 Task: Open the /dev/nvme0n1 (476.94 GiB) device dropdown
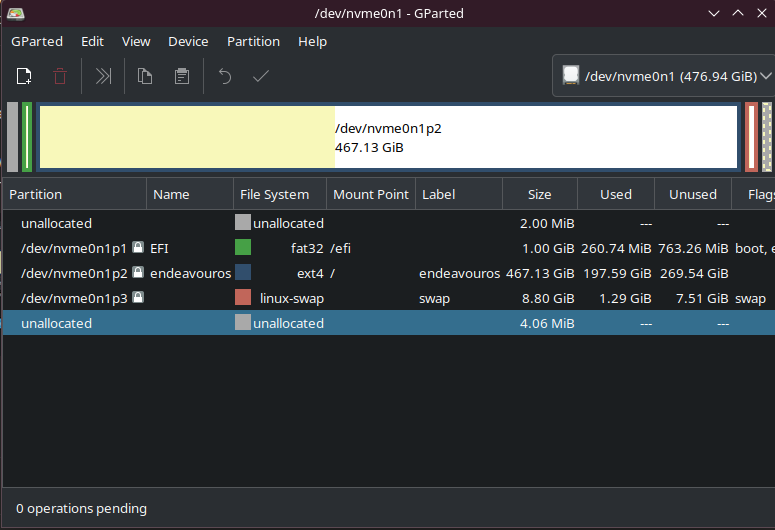tap(664, 76)
